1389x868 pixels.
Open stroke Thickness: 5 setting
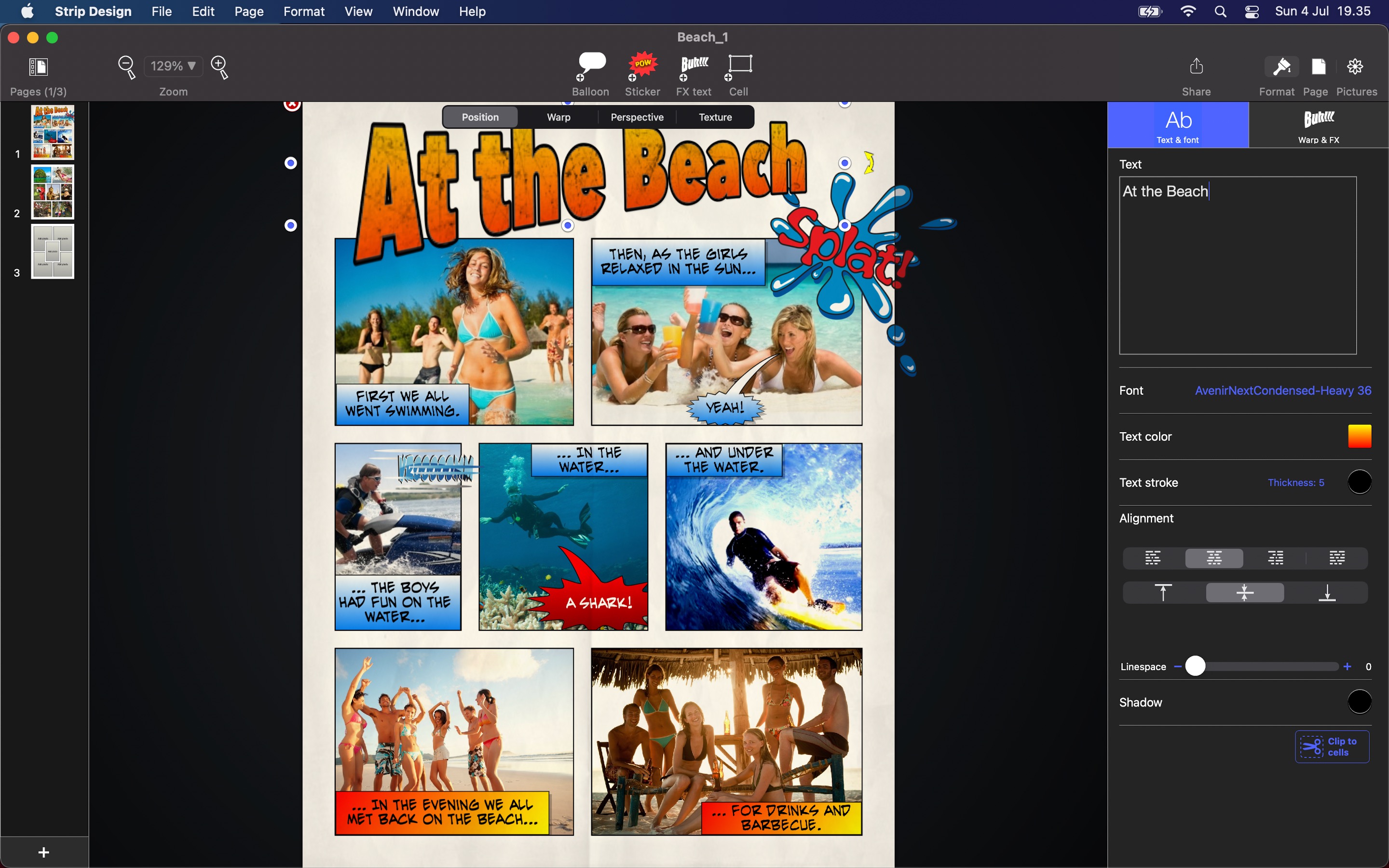pos(1295,482)
